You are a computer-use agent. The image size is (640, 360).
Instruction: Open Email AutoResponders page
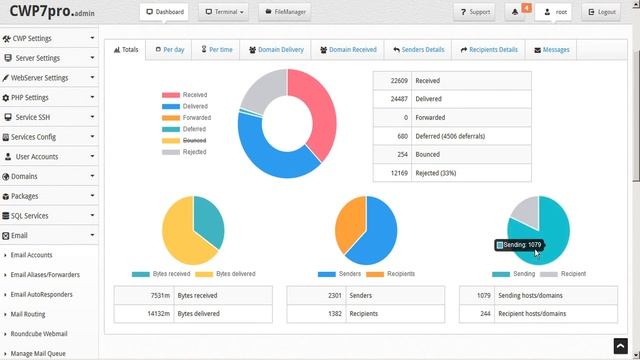(x=41, y=294)
